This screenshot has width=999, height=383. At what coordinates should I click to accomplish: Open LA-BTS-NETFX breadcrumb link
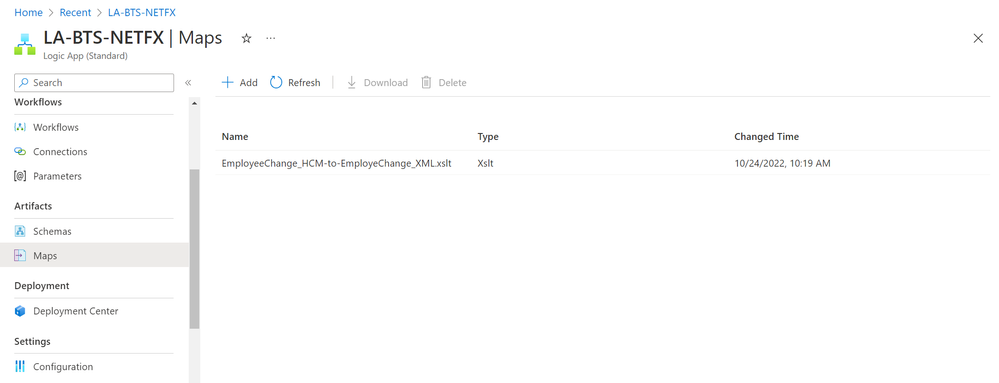tap(142, 12)
